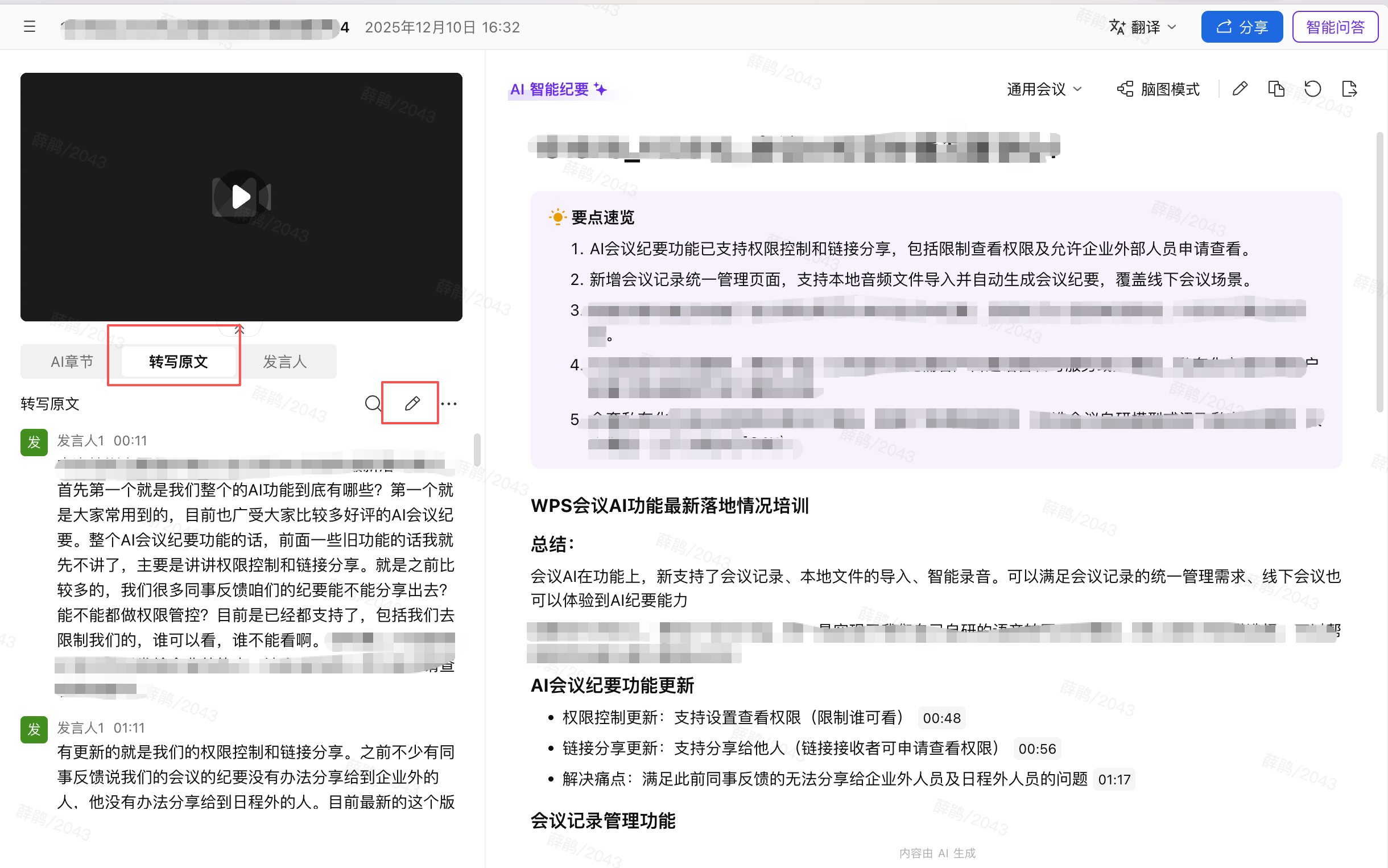This screenshot has width=1388, height=868.
Task: Click speaker avatar at 00:11
Action: coord(34,442)
